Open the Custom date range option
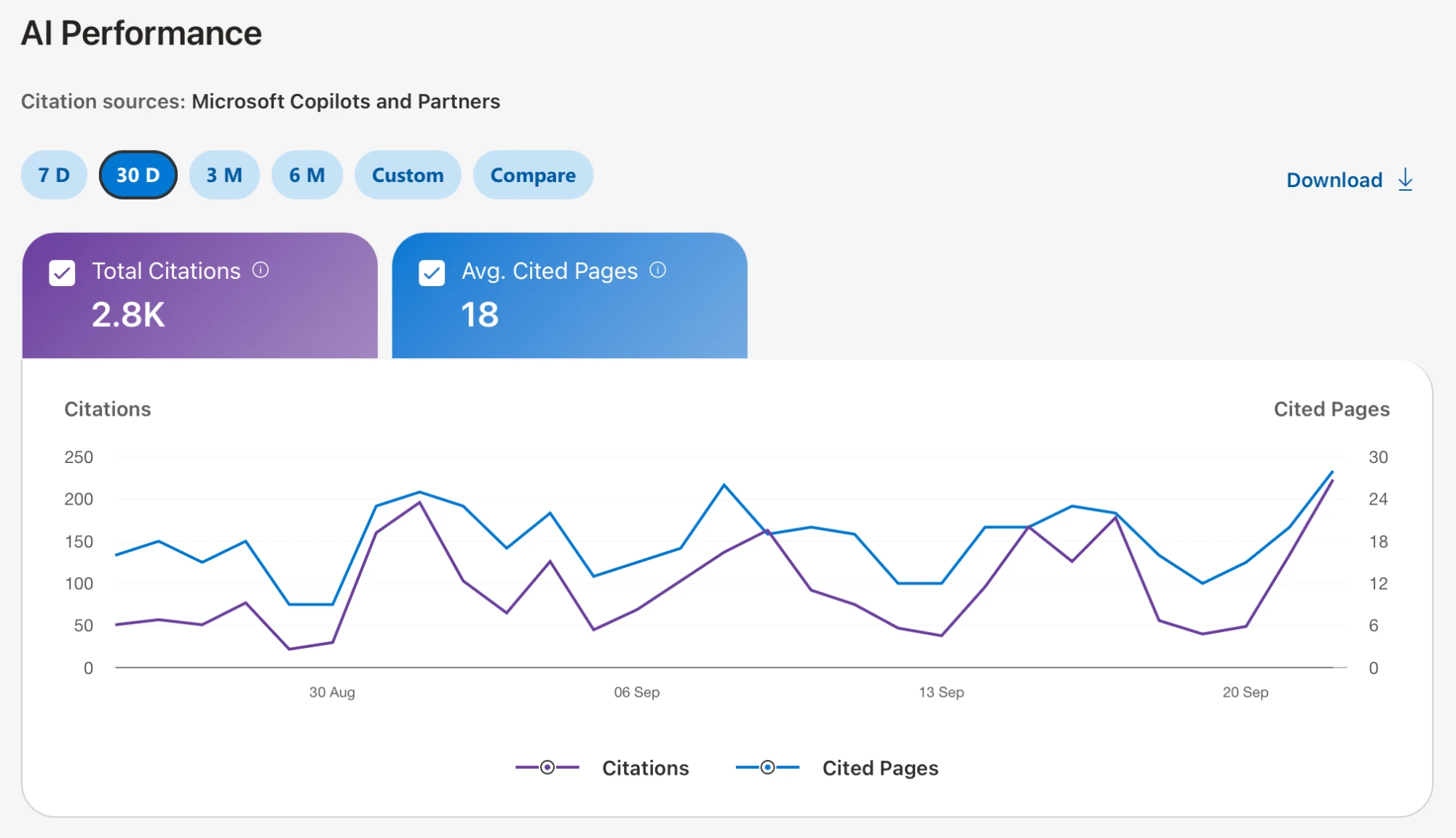The image size is (1456, 838). tap(408, 175)
